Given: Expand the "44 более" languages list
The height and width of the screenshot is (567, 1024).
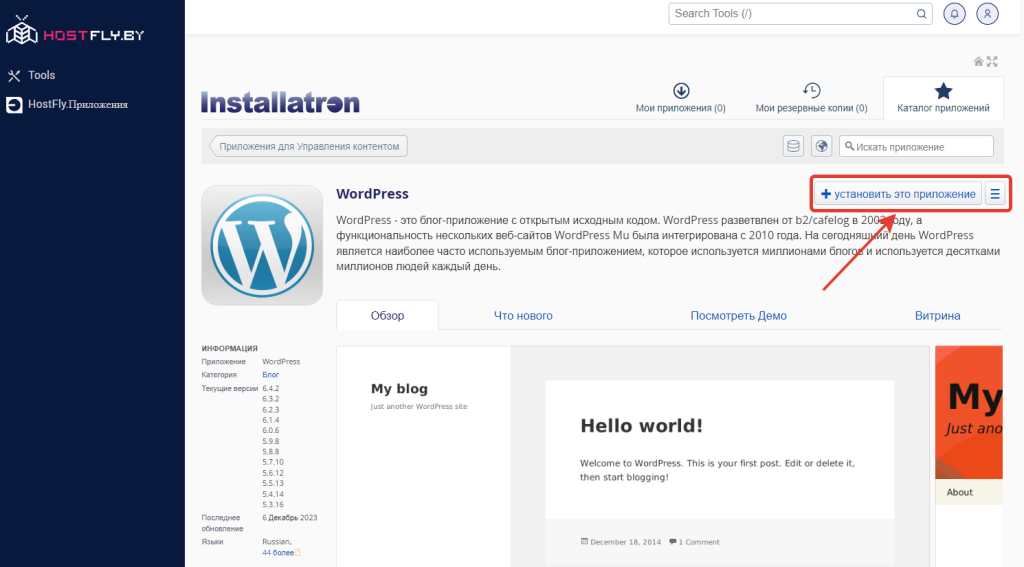Looking at the screenshot, I should (x=280, y=552).
